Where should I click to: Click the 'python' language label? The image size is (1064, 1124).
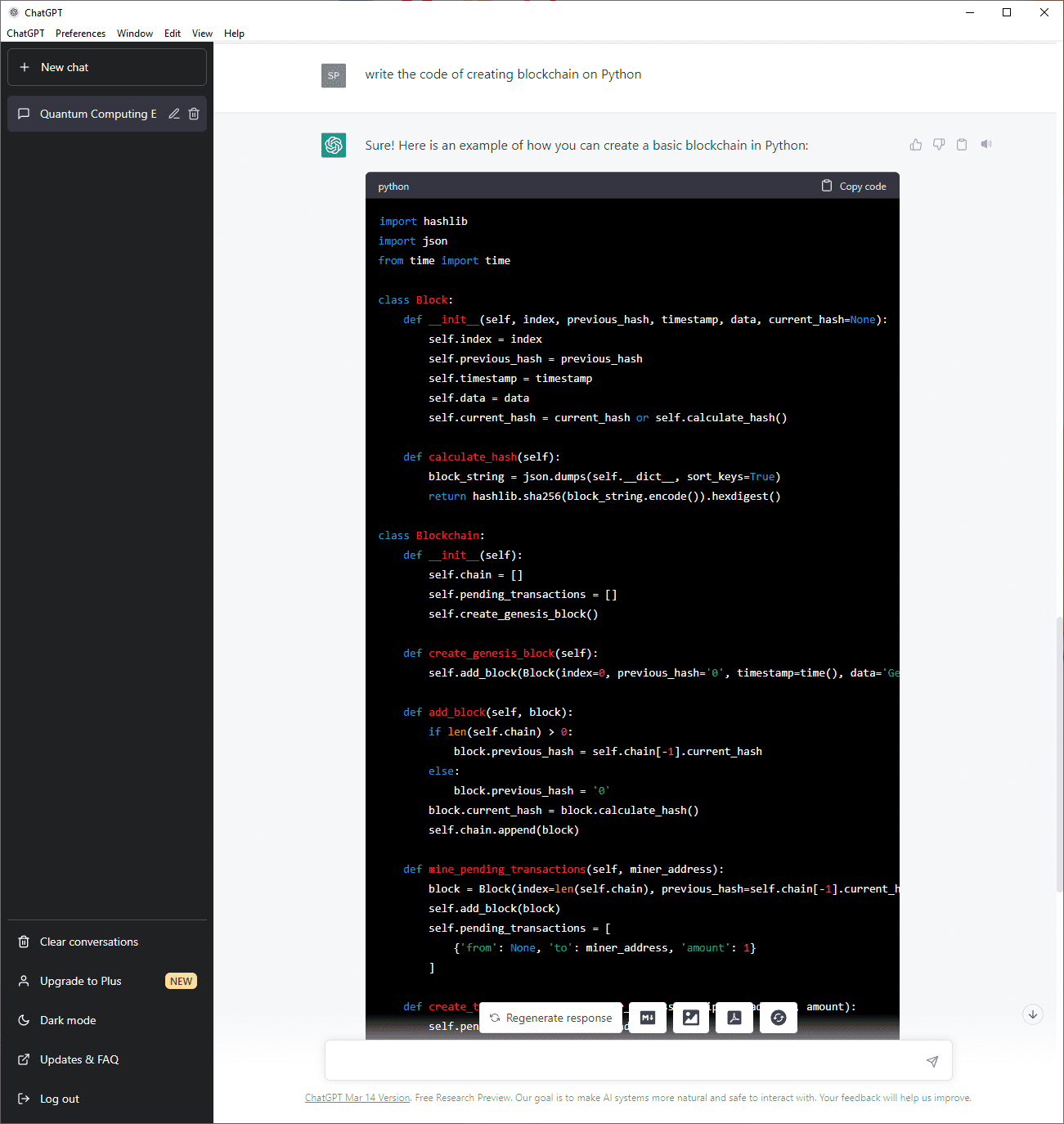point(393,187)
